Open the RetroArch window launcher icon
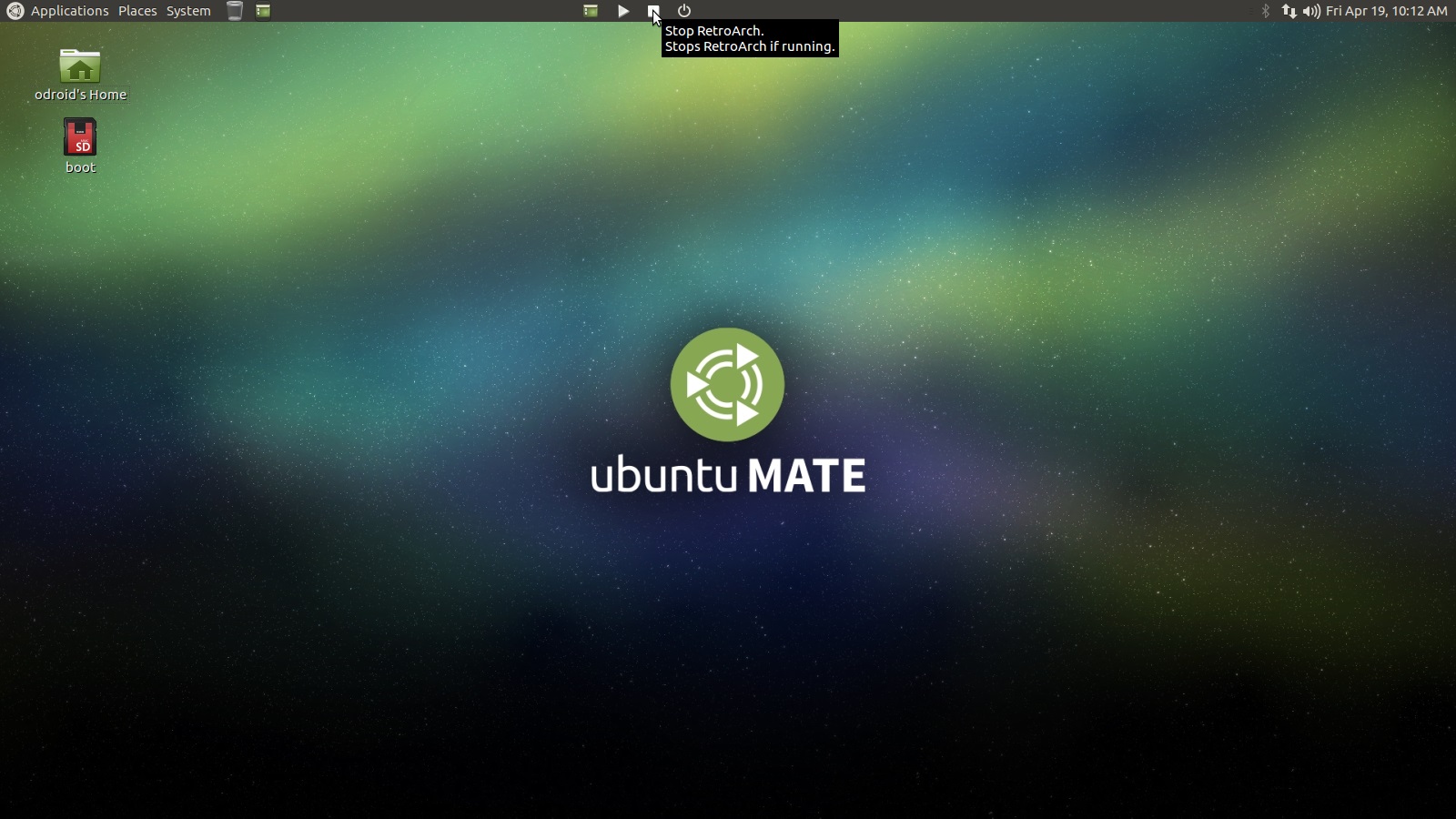This screenshot has width=1456, height=819. coord(591,11)
